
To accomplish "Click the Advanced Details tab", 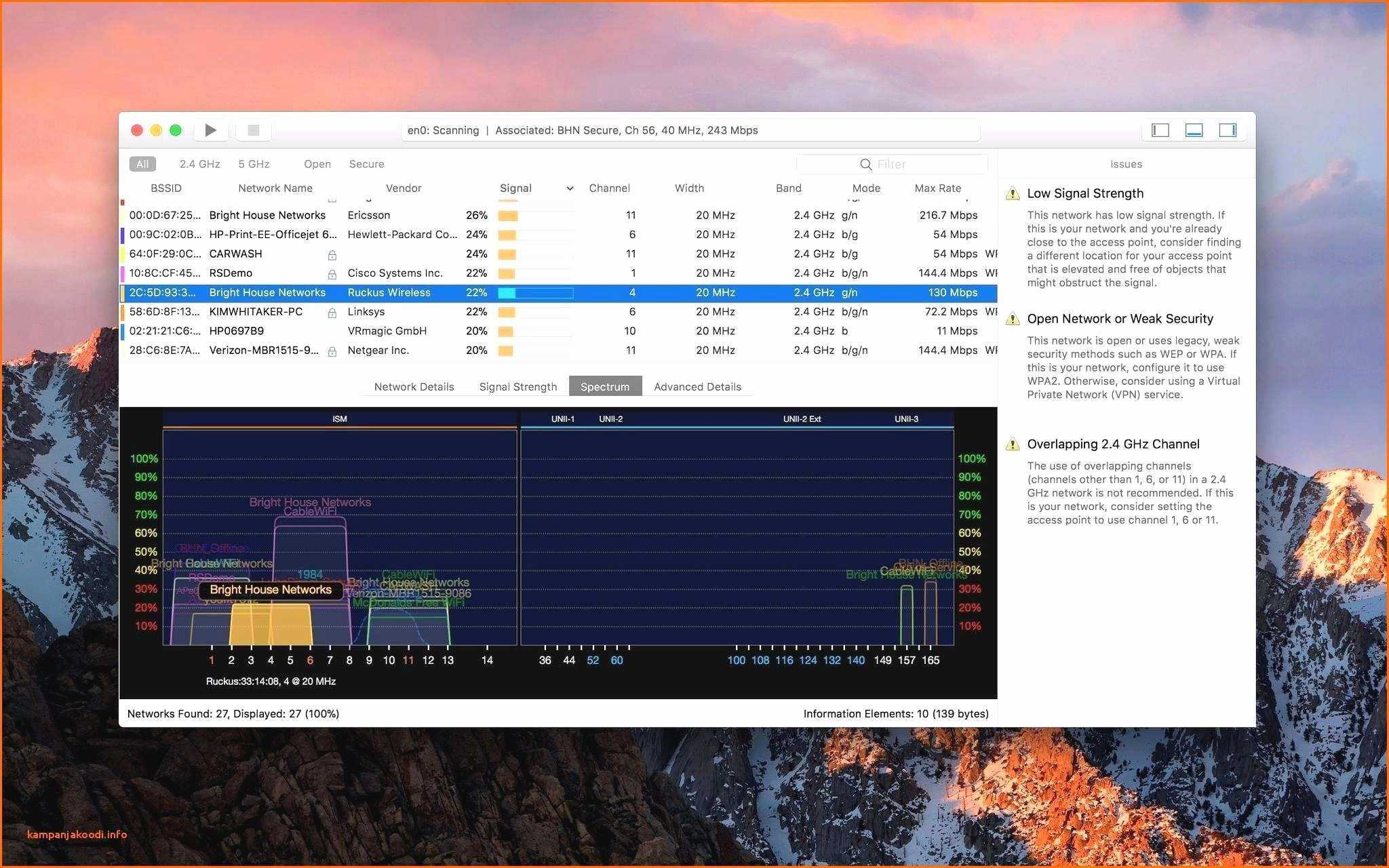I will point(697,386).
